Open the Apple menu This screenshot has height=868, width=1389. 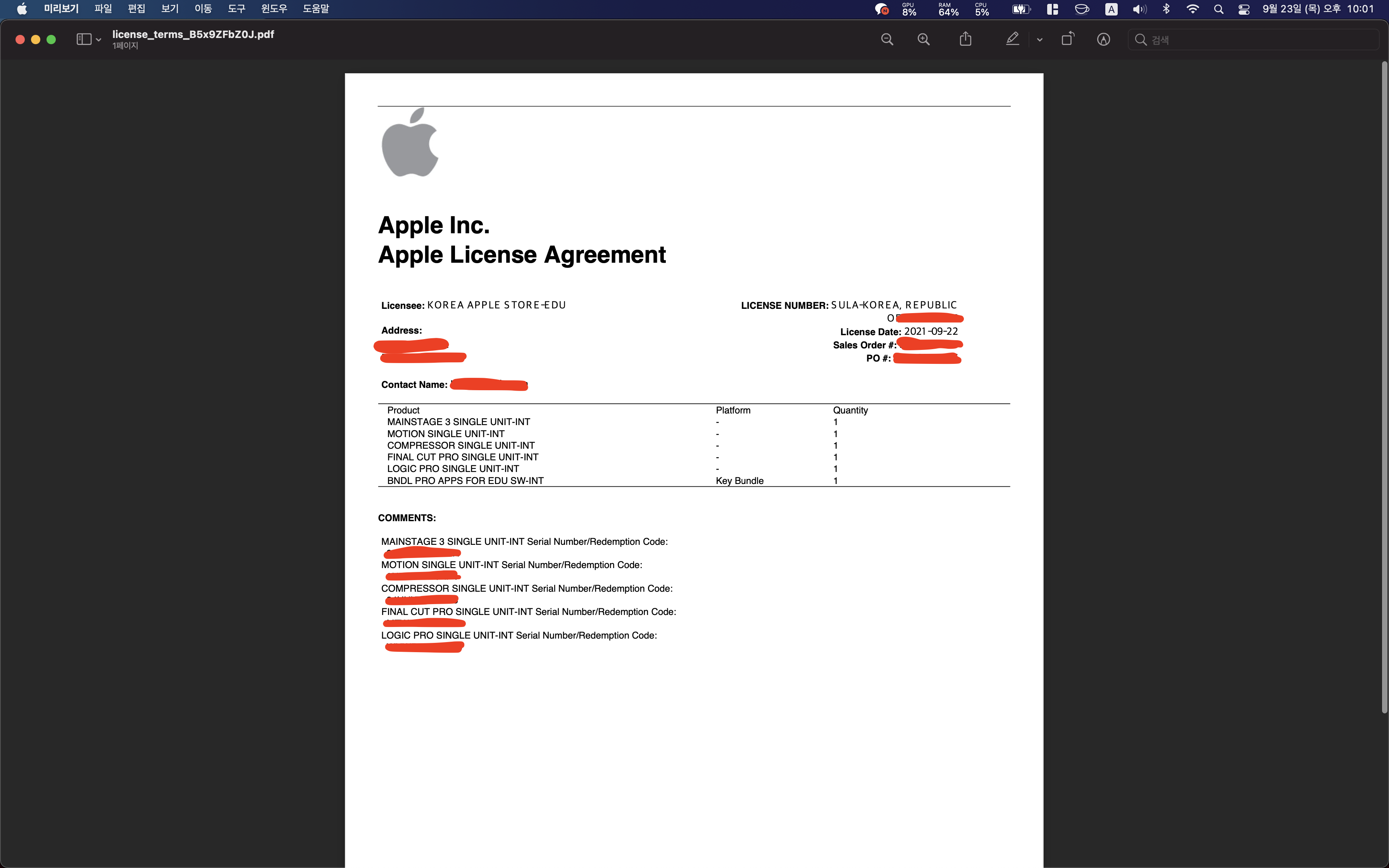(22, 9)
